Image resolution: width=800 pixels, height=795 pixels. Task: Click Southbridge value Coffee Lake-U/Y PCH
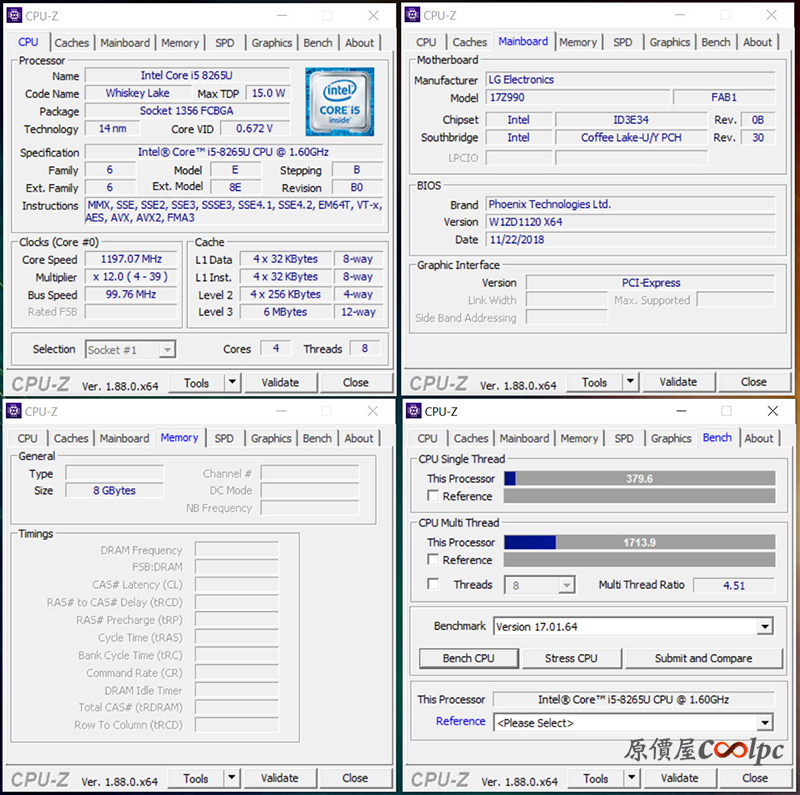click(631, 138)
